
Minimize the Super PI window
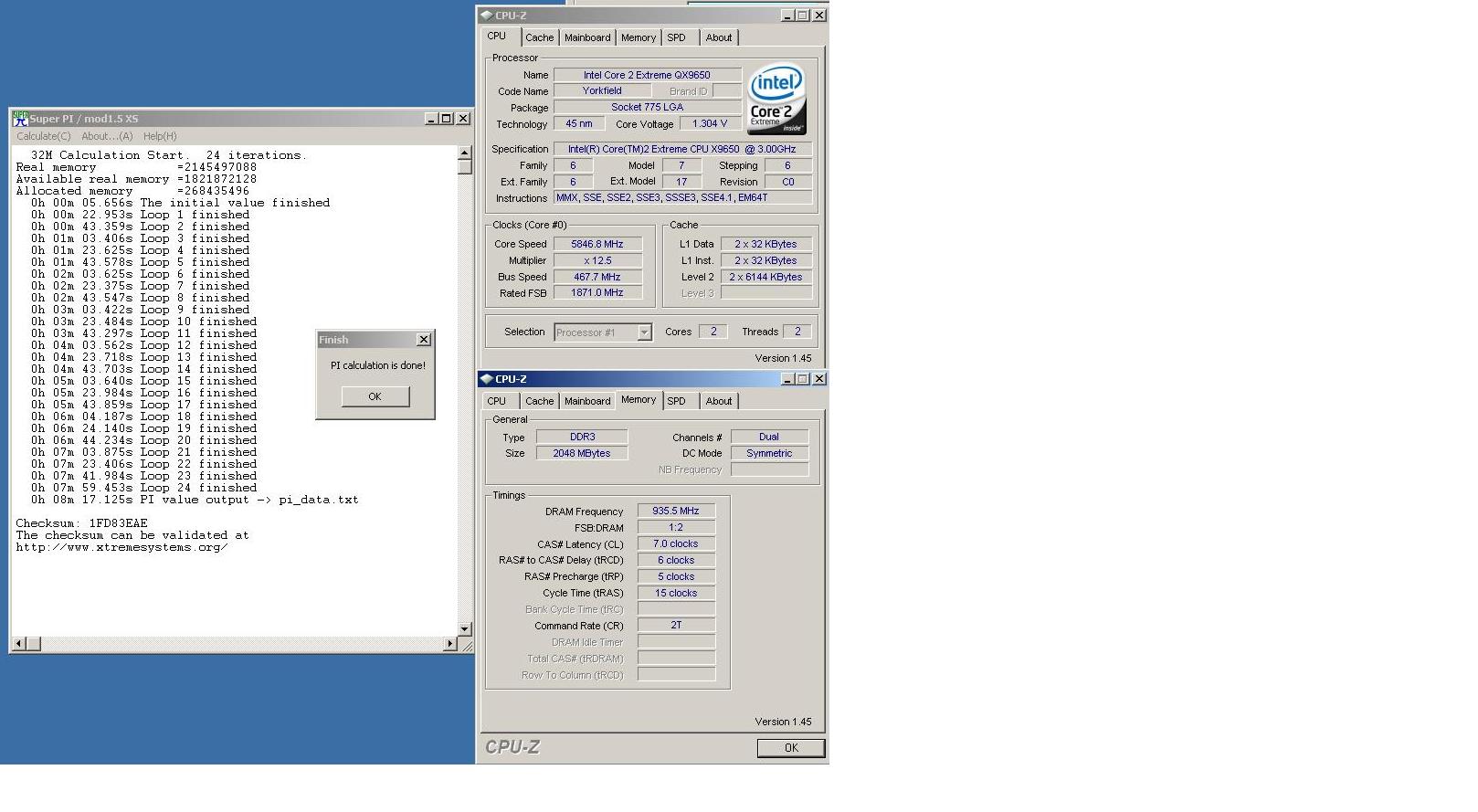[x=431, y=119]
